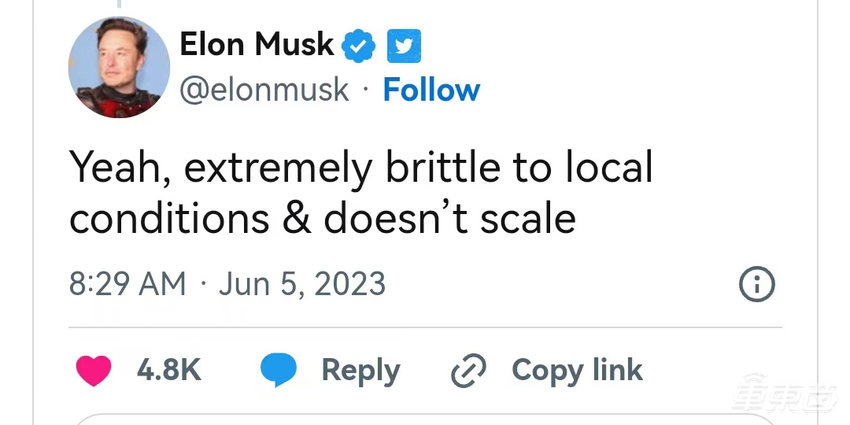Click the Elon Musk display name

point(256,44)
